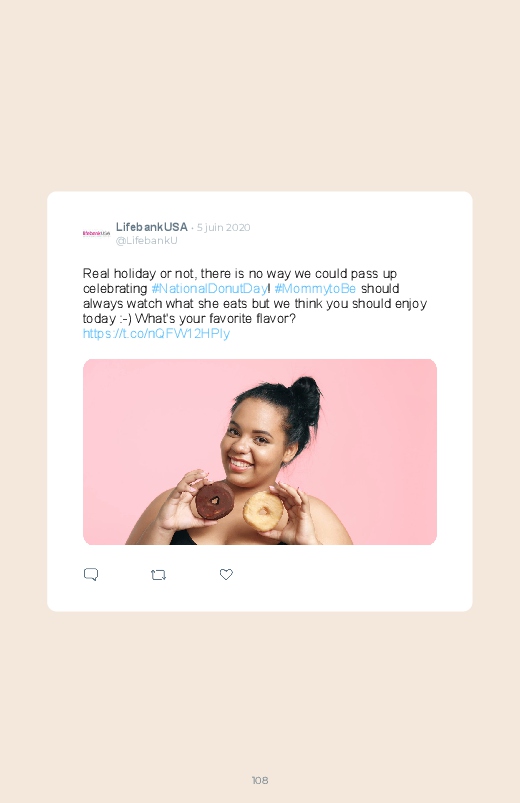Click the @LifebankU handle

tap(147, 241)
